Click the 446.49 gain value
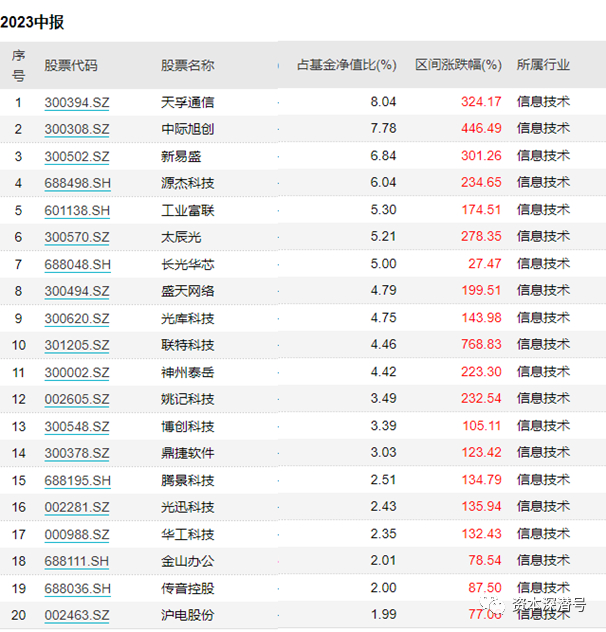This screenshot has width=606, height=632. click(x=481, y=128)
